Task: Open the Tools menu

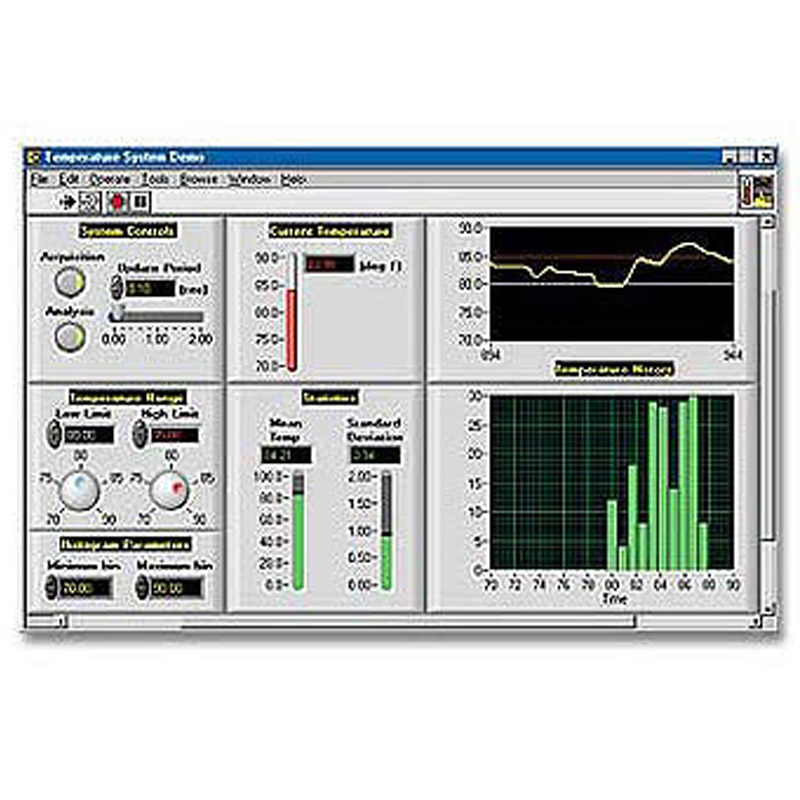Action: (x=155, y=179)
